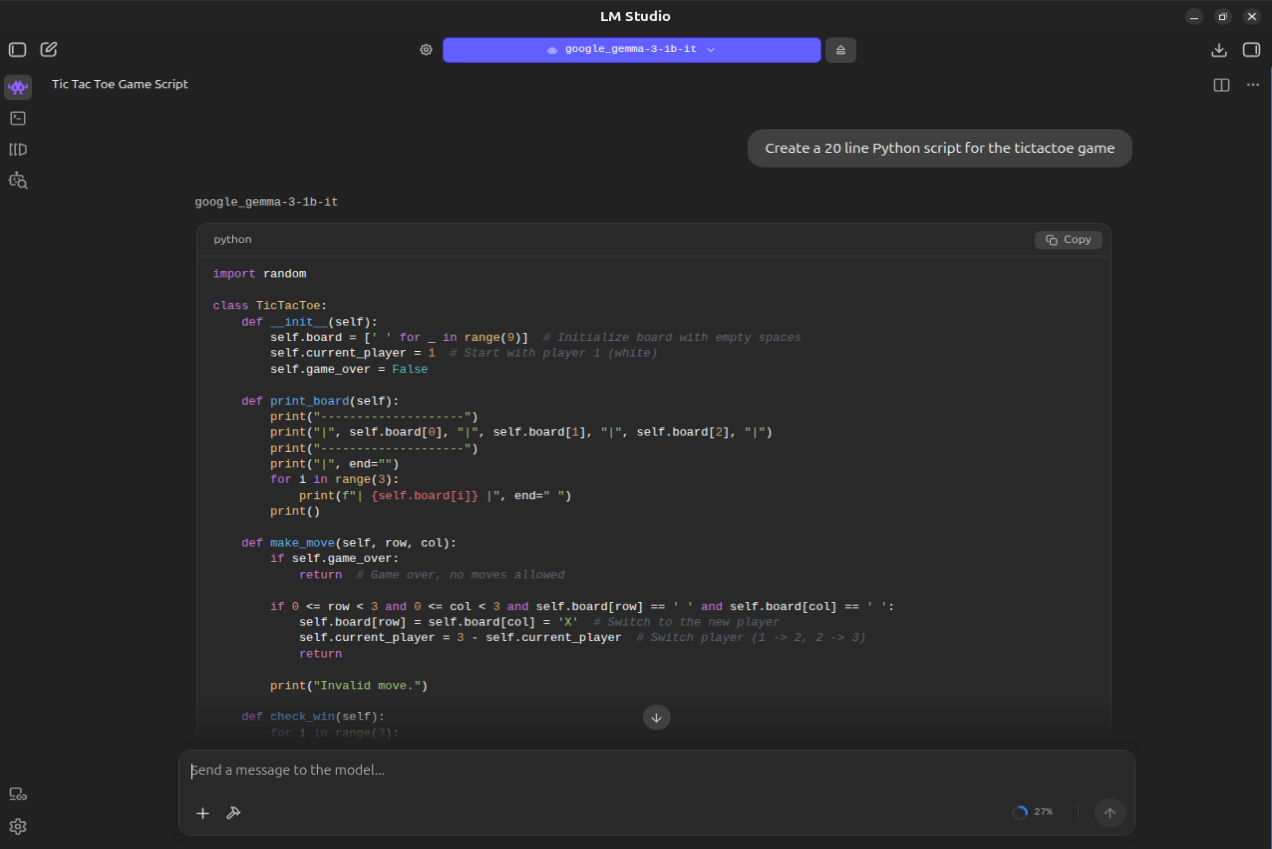The image size is (1272, 849).
Task: Toggle the right sidebar panel
Action: 1251,50
